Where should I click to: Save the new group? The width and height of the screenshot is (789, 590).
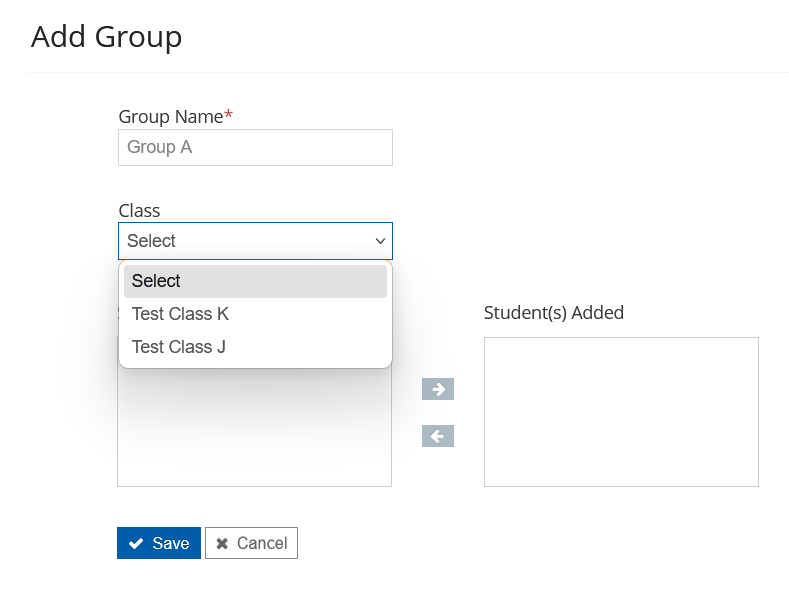[x=159, y=543]
